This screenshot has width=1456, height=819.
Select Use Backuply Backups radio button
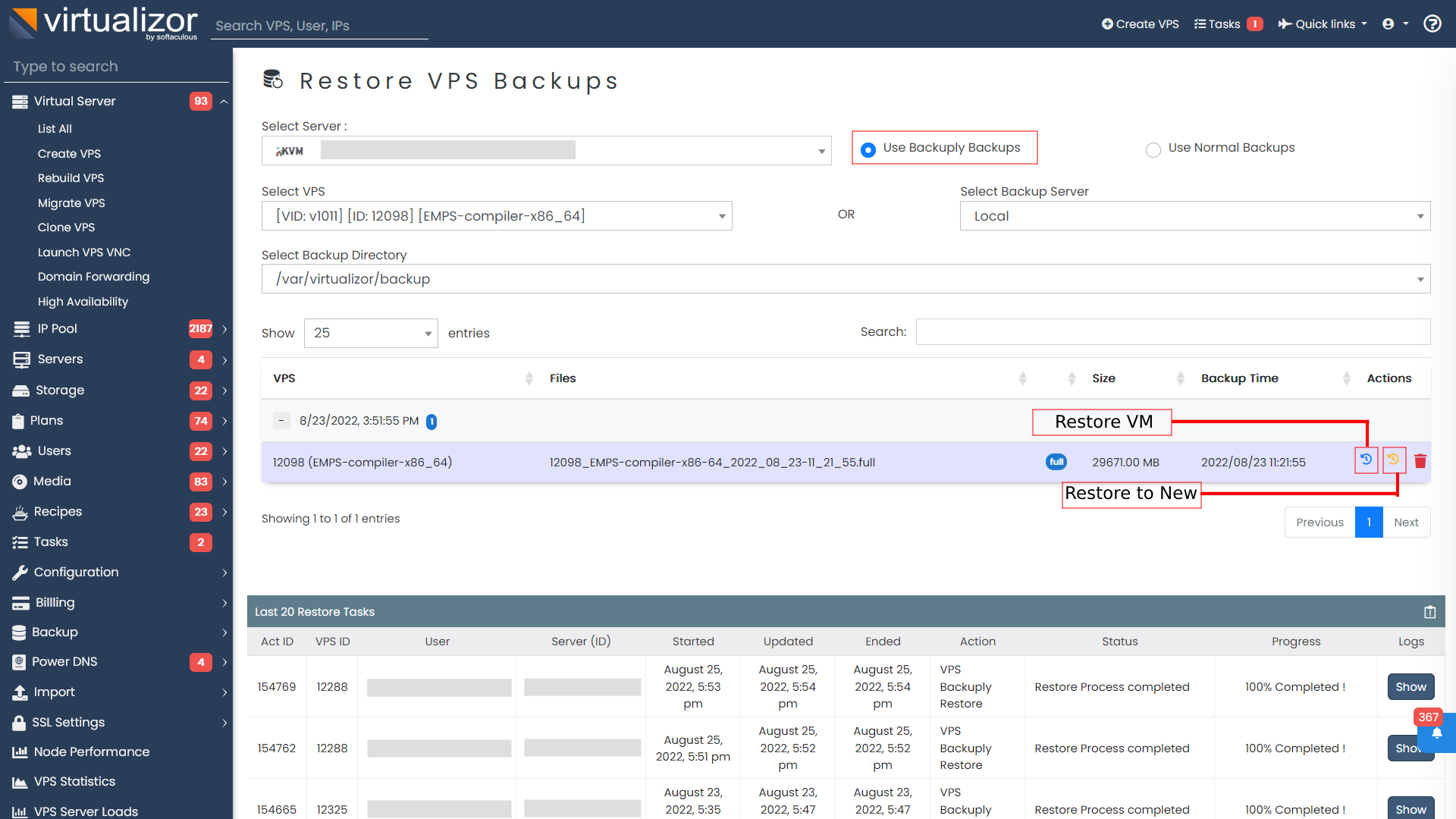click(x=868, y=149)
